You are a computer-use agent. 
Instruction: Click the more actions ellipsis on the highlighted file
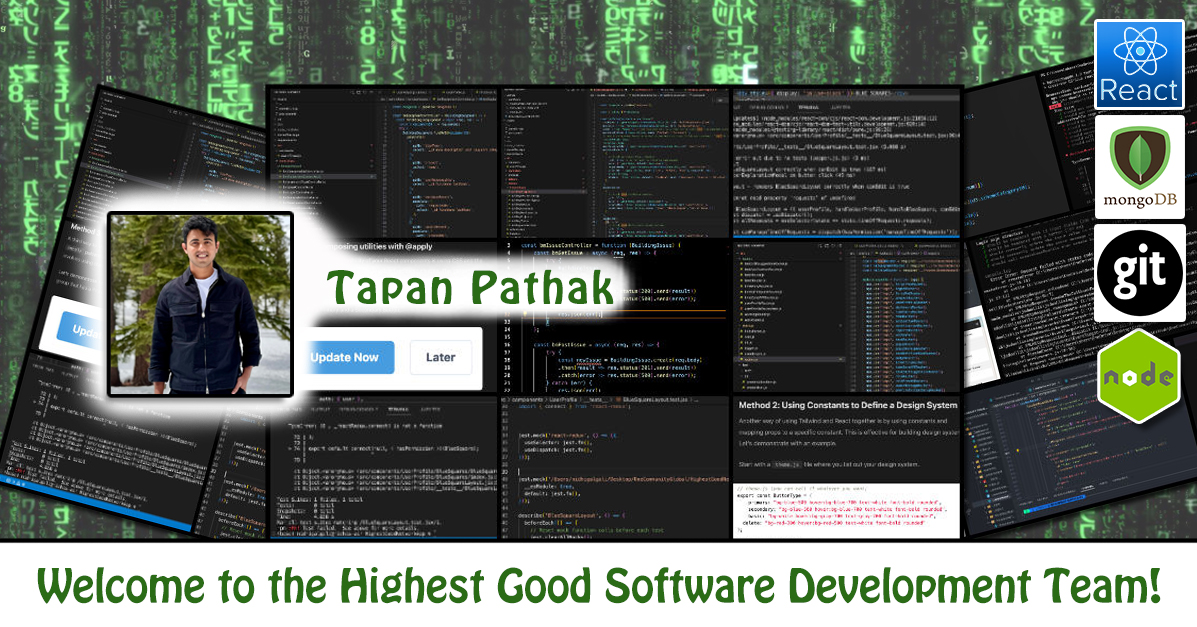[373, 176]
